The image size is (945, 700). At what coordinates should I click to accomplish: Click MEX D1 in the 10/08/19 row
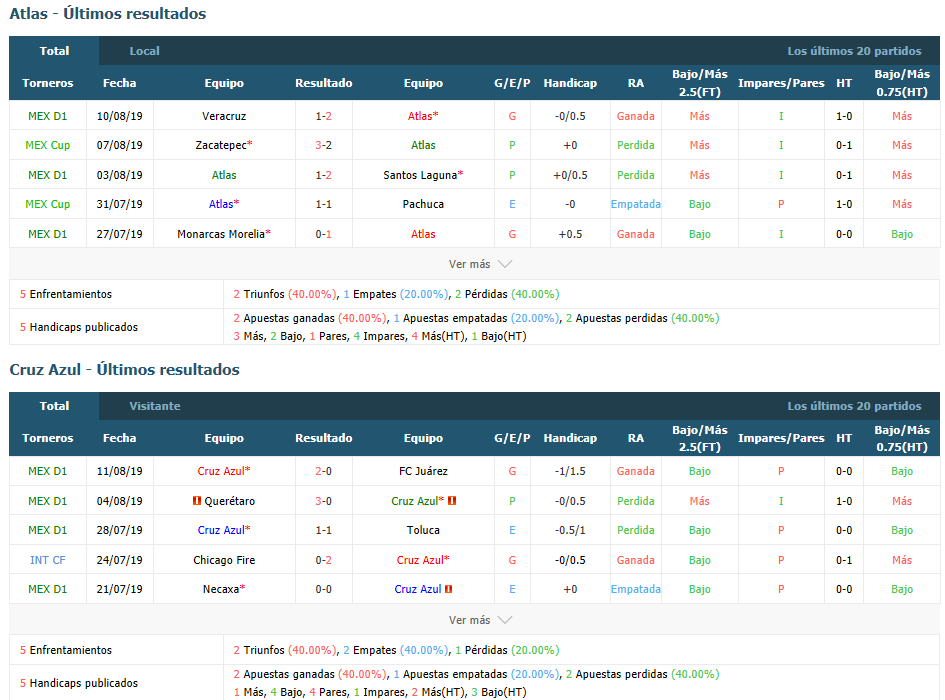point(48,116)
